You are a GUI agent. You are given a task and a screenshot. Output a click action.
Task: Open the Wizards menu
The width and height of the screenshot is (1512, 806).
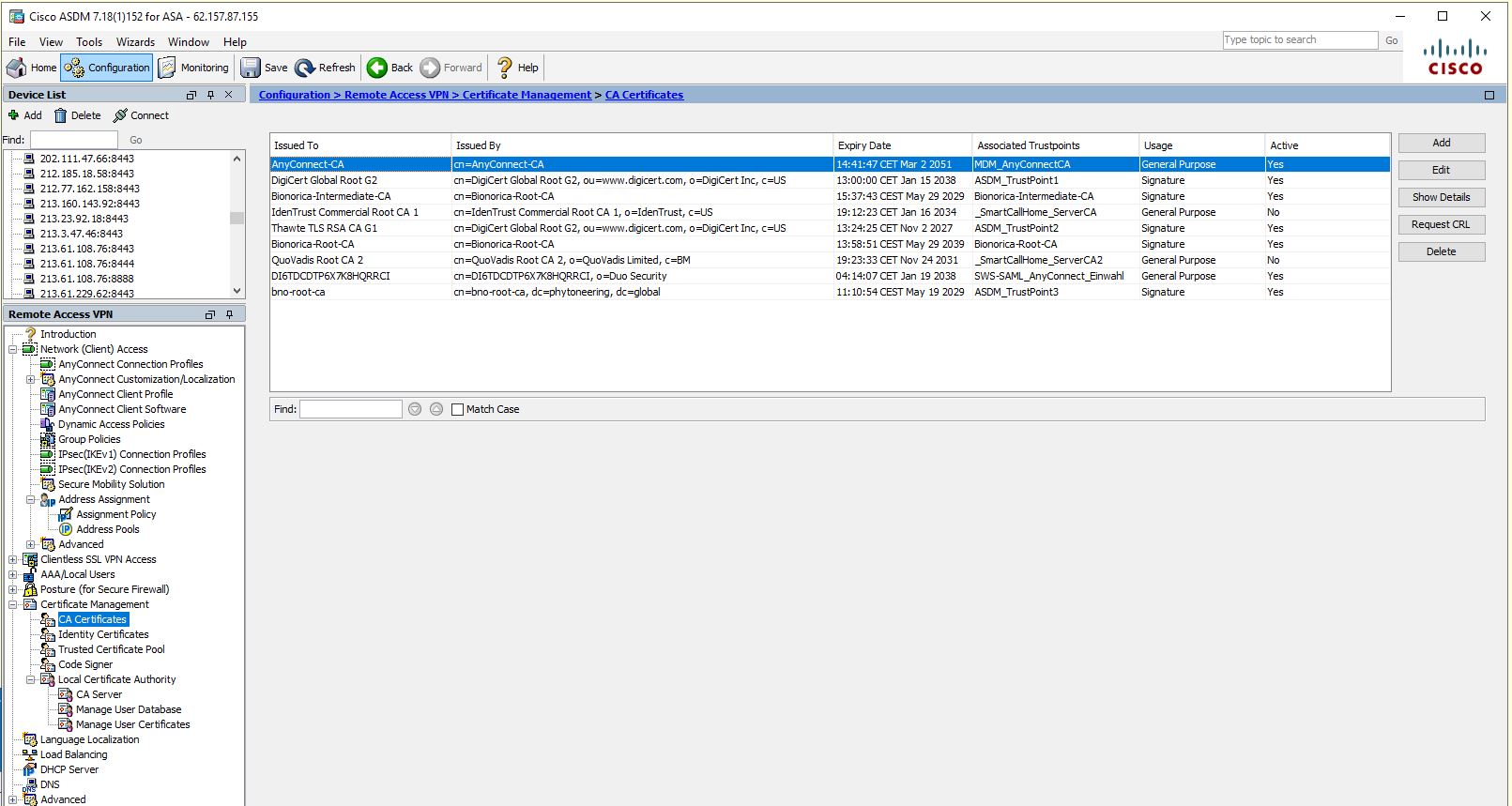tap(135, 42)
